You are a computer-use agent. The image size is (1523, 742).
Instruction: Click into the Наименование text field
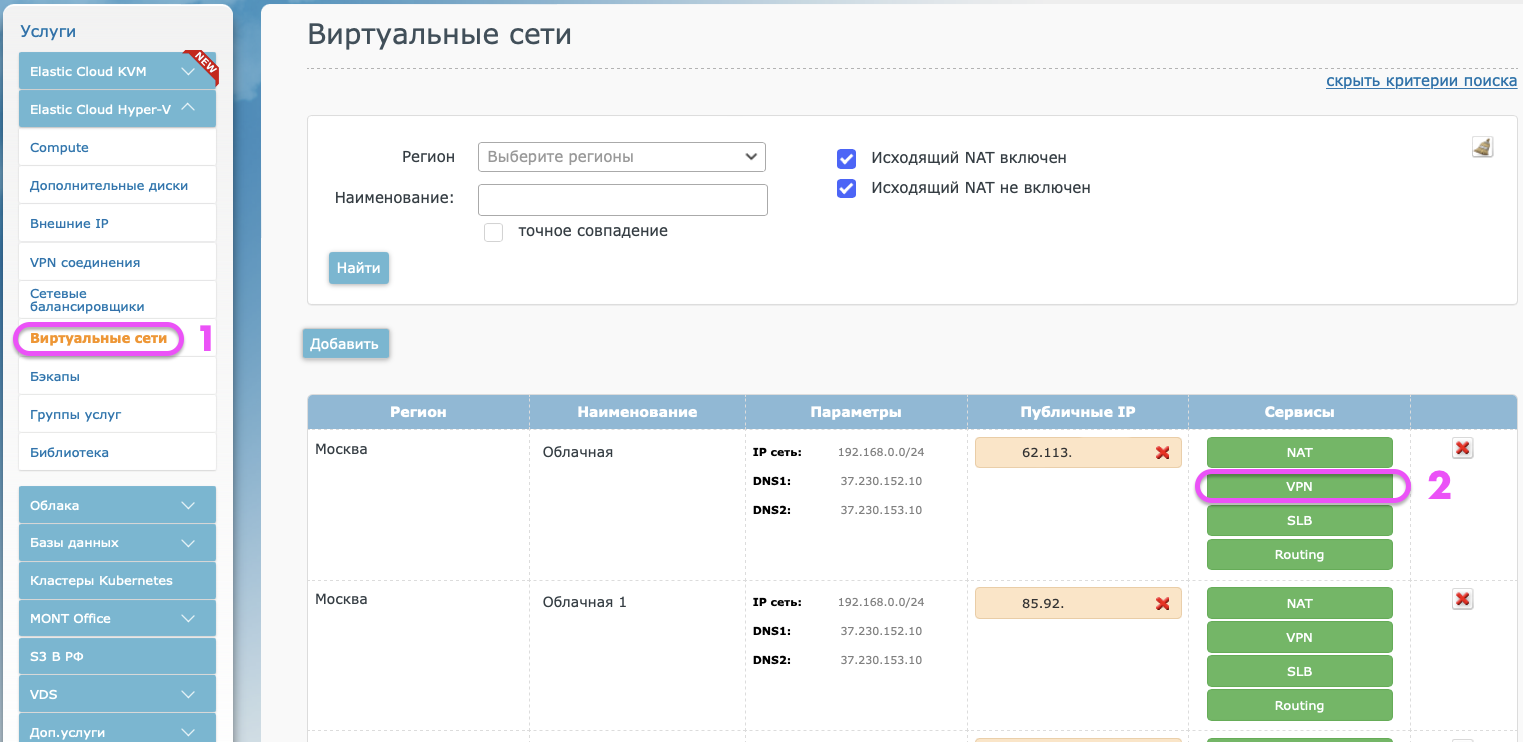(x=622, y=200)
